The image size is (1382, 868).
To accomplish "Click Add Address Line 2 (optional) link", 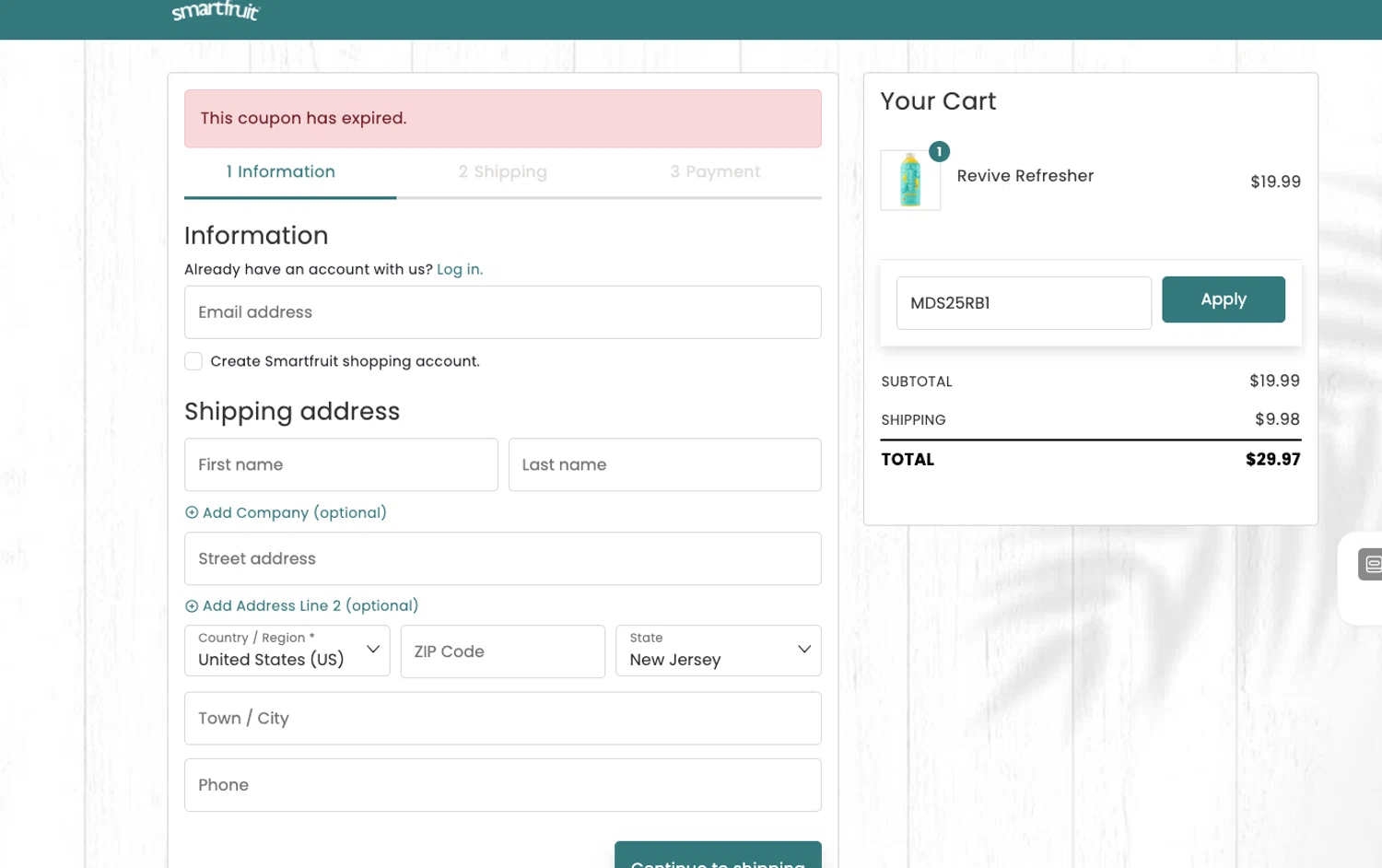I will (x=310, y=605).
